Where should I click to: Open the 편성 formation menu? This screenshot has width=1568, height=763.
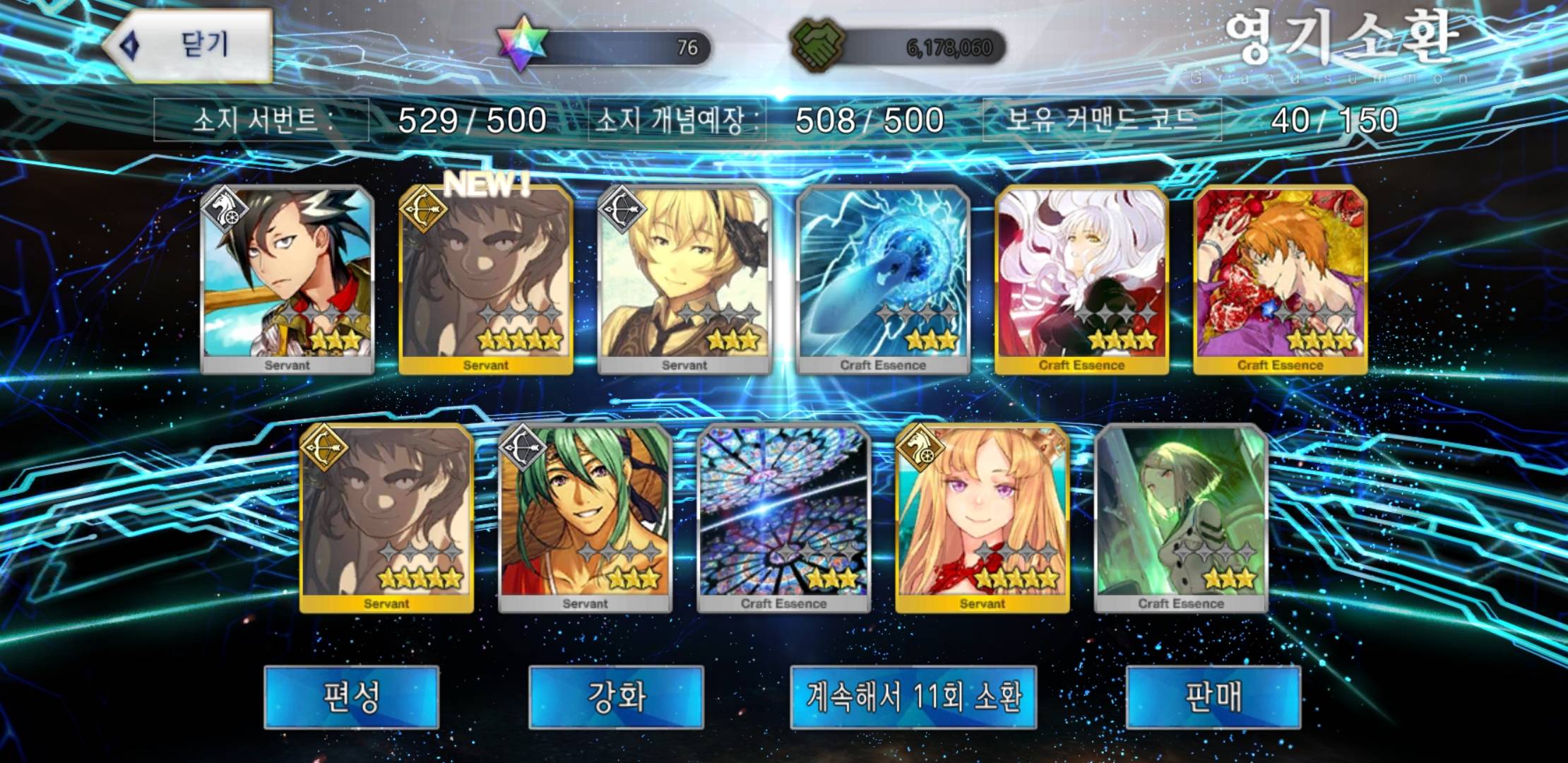[x=352, y=697]
